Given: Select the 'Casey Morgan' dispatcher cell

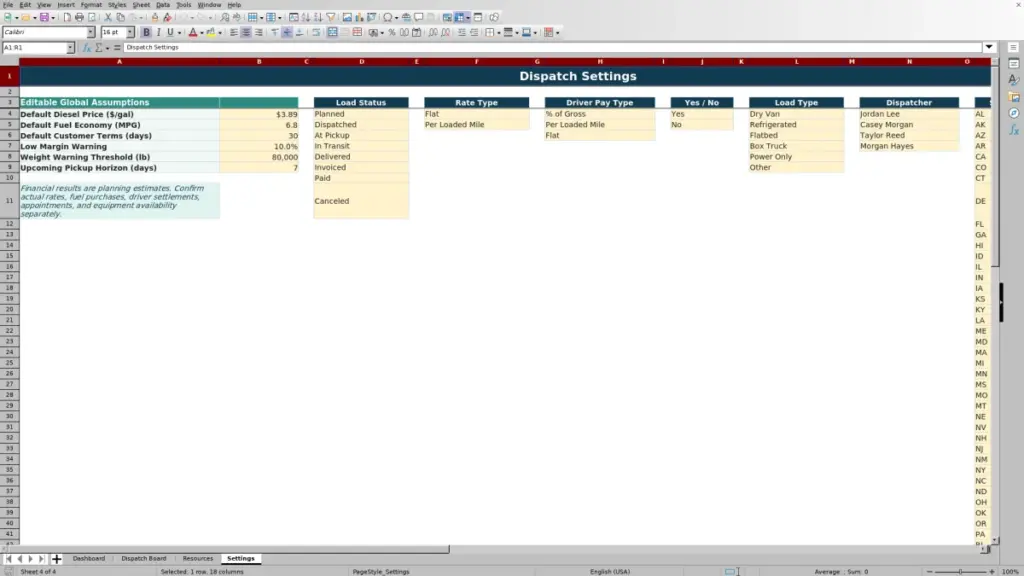Looking at the screenshot, I should (909, 124).
